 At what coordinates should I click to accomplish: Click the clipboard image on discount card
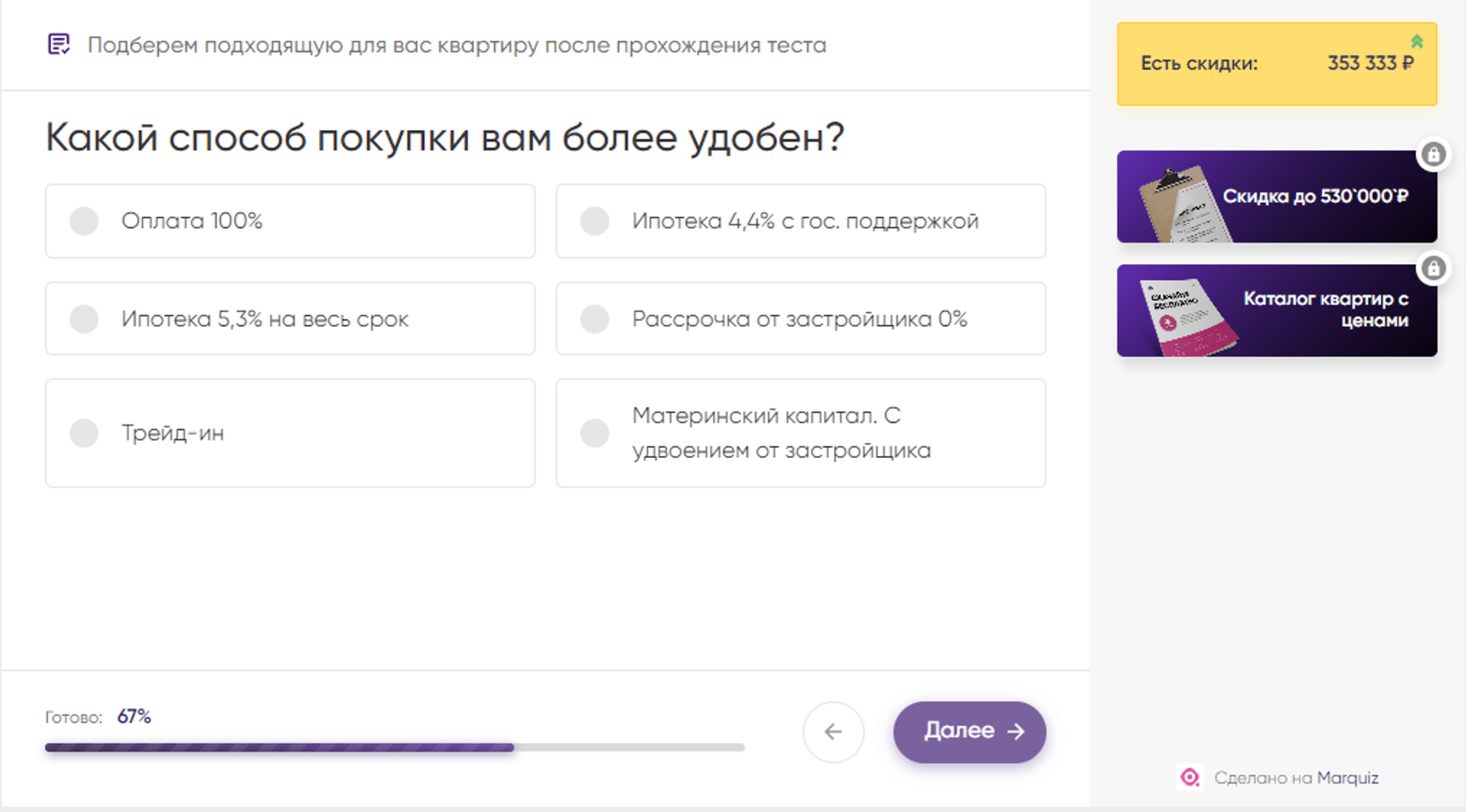click(1180, 205)
